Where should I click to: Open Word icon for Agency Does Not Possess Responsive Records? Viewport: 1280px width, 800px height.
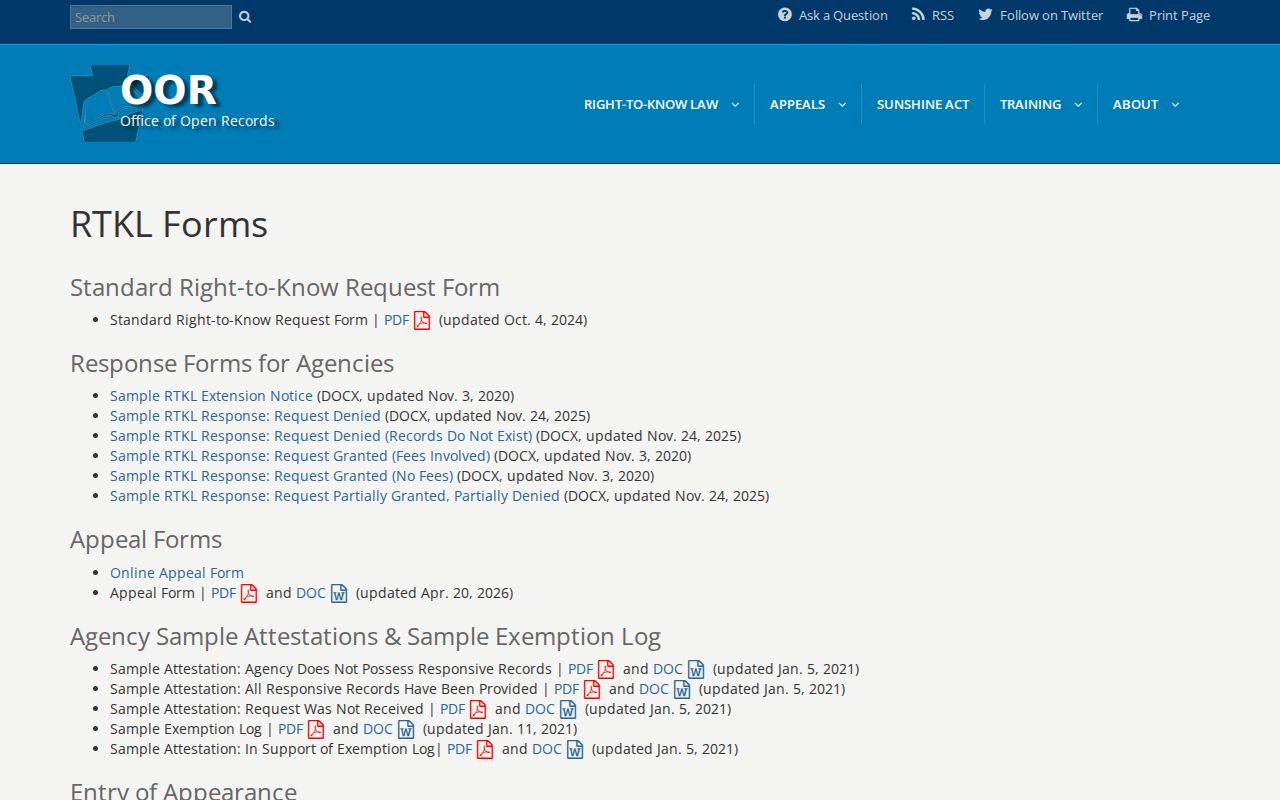click(696, 670)
